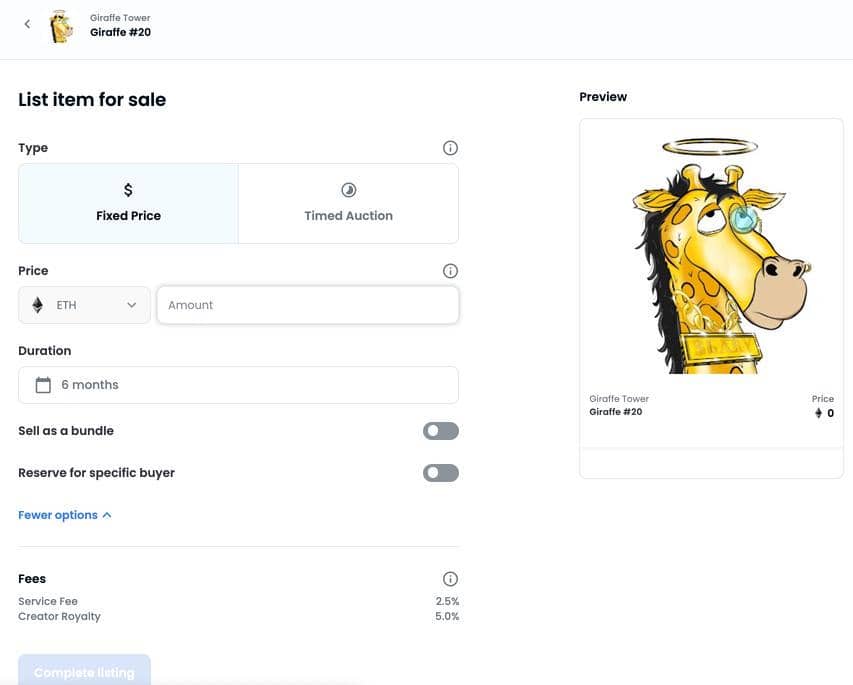This screenshot has height=685, width=853.
Task: Switch to Timed Auction listing type
Action: tap(348, 202)
